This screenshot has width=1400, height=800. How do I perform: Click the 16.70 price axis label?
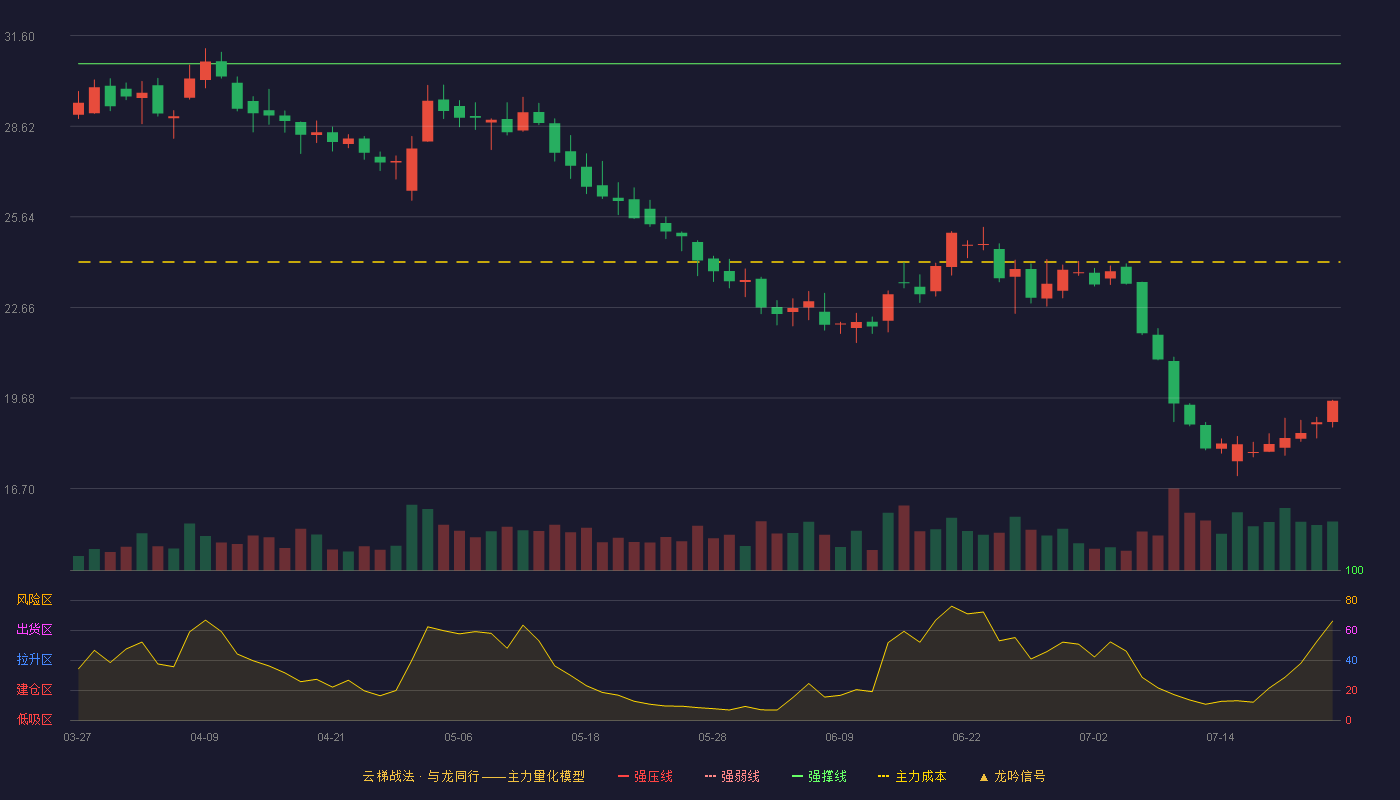coord(19,490)
